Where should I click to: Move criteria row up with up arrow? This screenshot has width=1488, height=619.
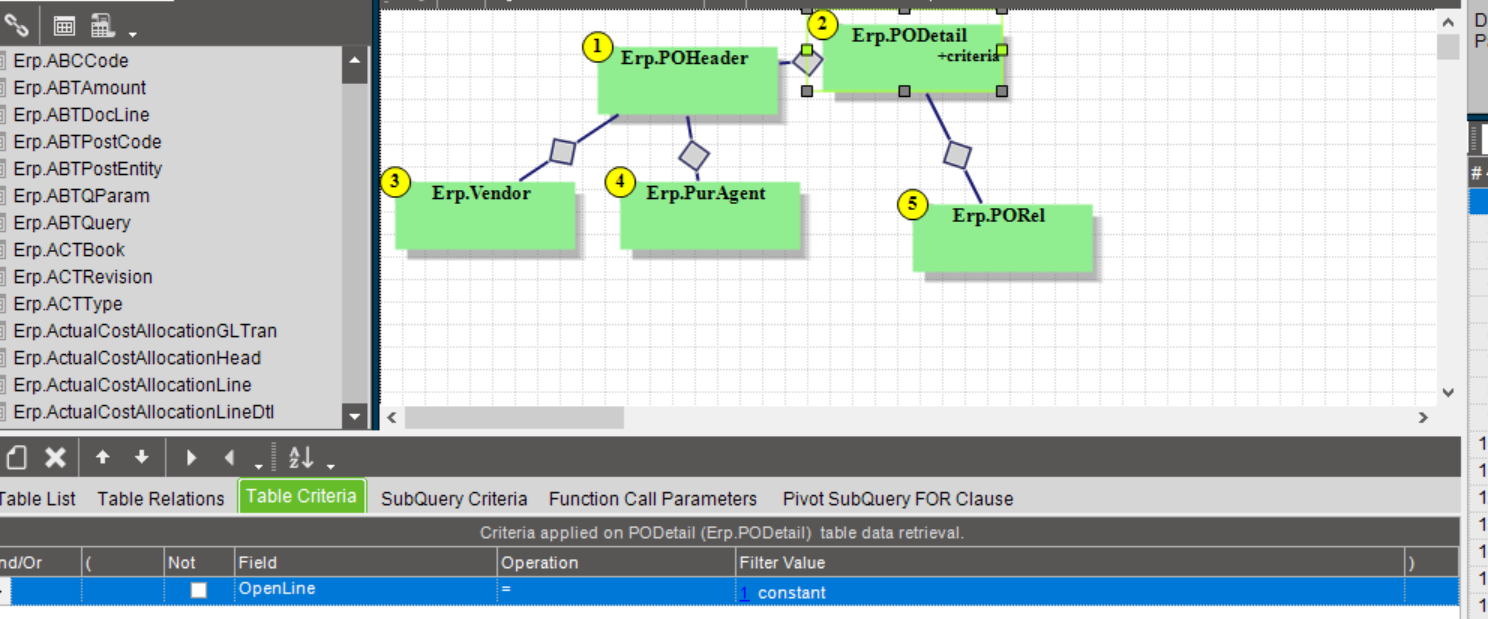pyautogui.click(x=102, y=457)
